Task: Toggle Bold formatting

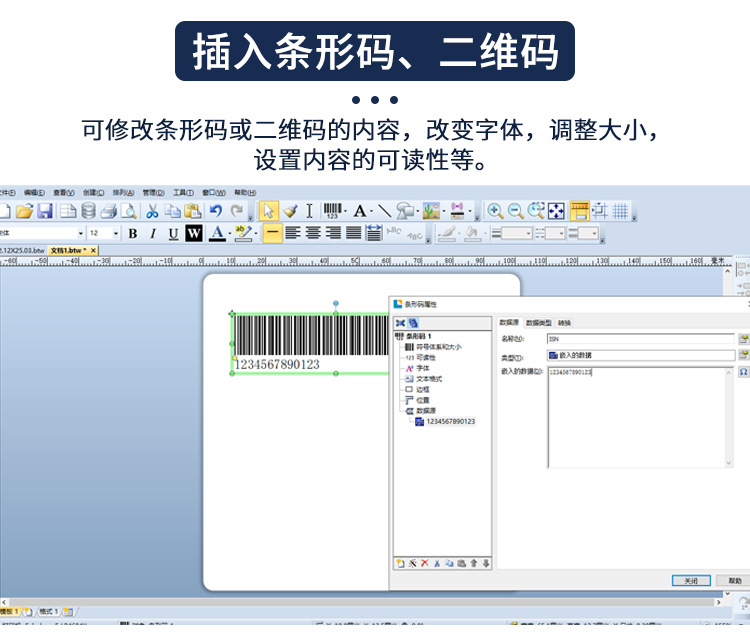Action: 133,233
